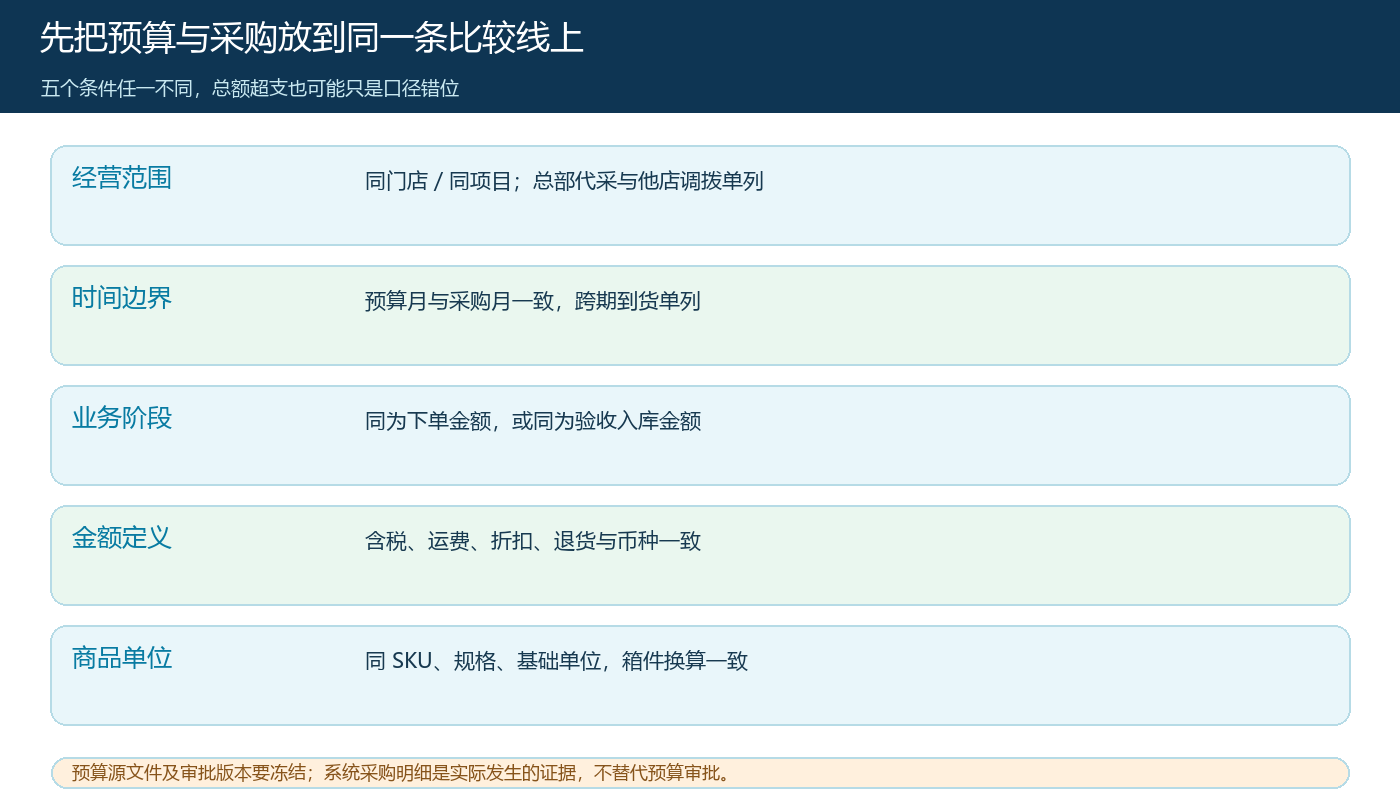Click the 业务阶段 heading
1400x790 pixels.
(122, 418)
